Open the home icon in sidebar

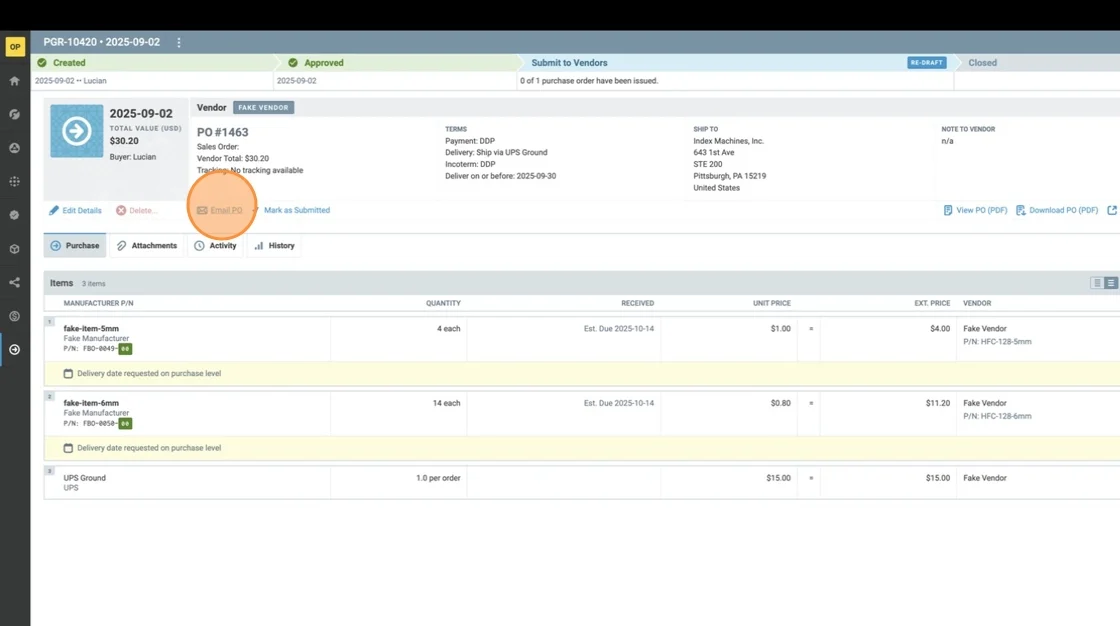pos(15,81)
